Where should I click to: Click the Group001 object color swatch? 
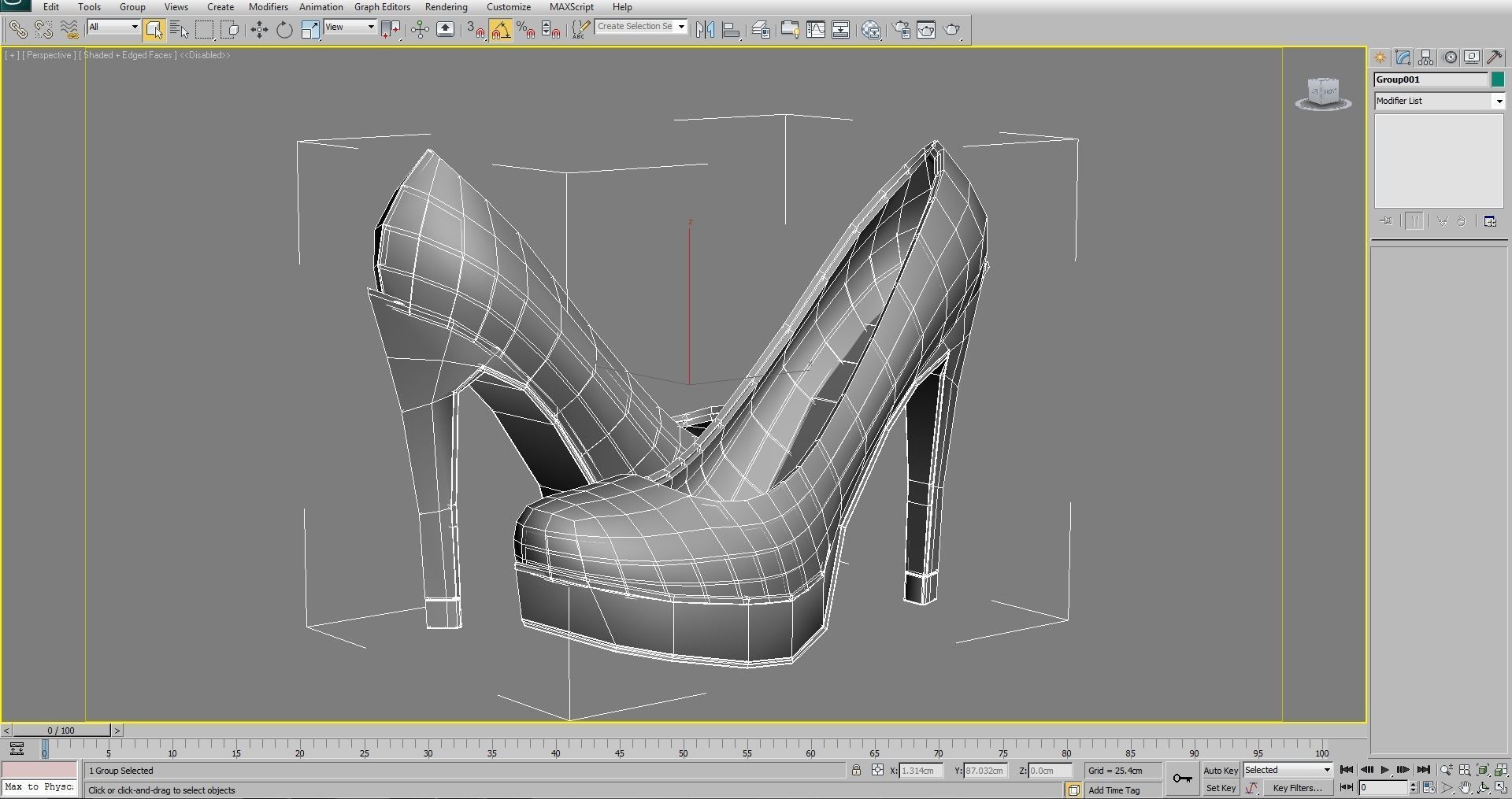tap(1498, 80)
